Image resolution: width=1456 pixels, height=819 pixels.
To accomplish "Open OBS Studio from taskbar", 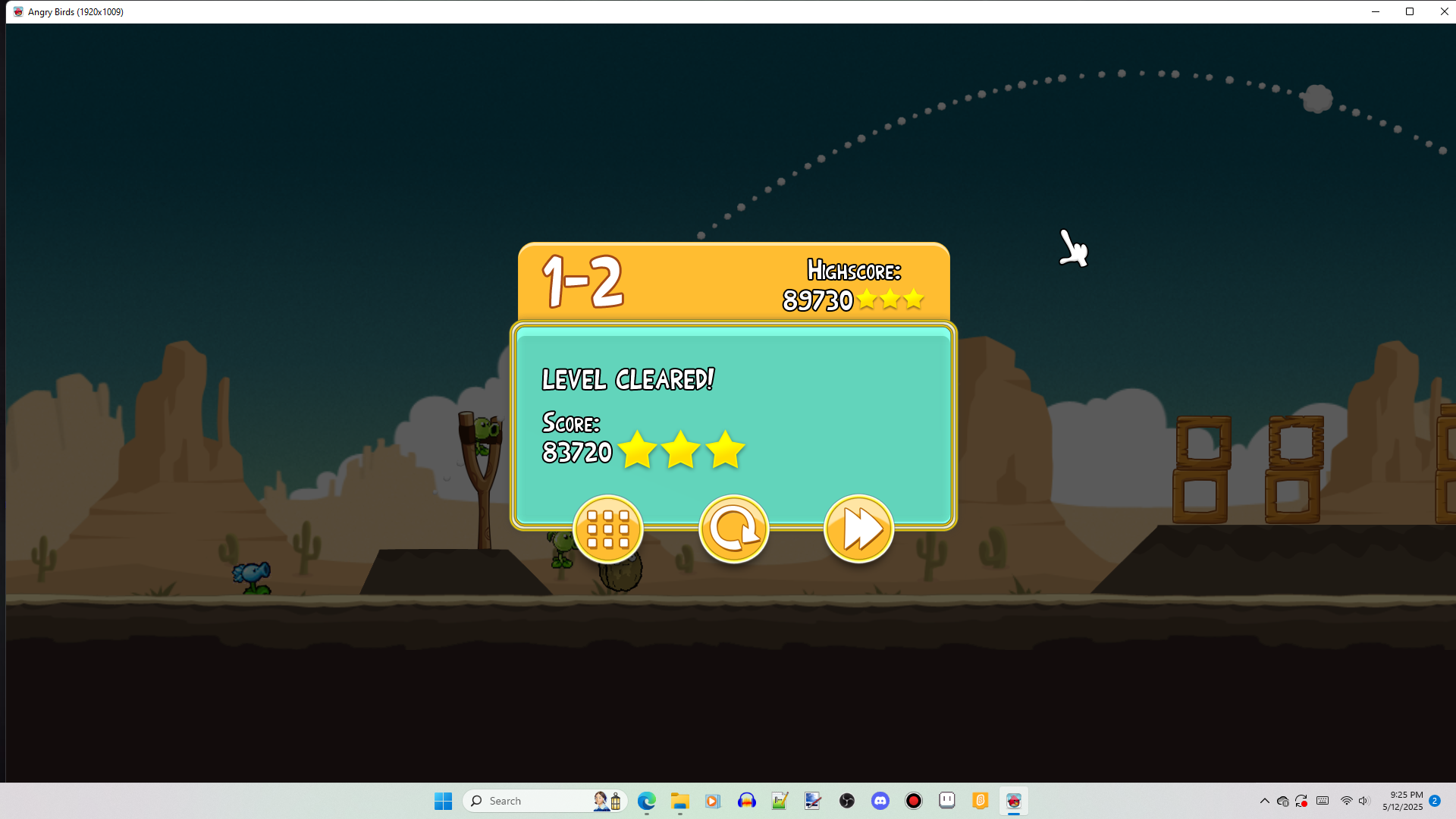I will point(847,801).
